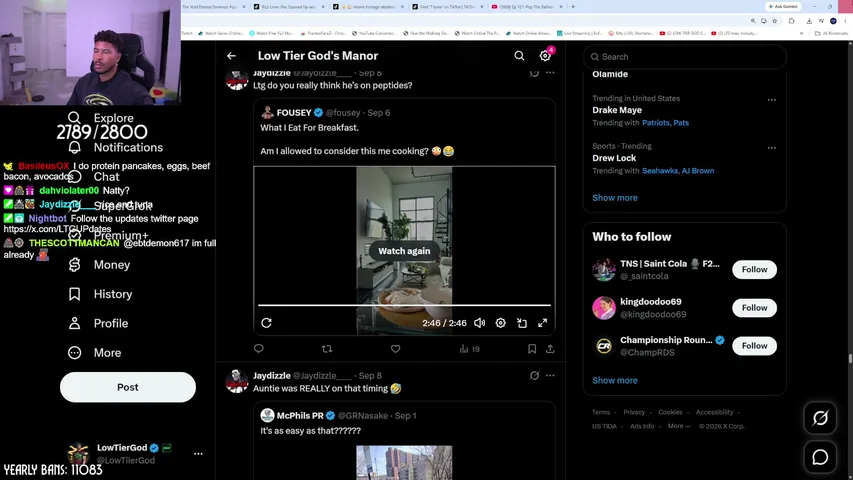Open more options on Auntie timing post
The width and height of the screenshot is (853, 480).
coord(550,376)
